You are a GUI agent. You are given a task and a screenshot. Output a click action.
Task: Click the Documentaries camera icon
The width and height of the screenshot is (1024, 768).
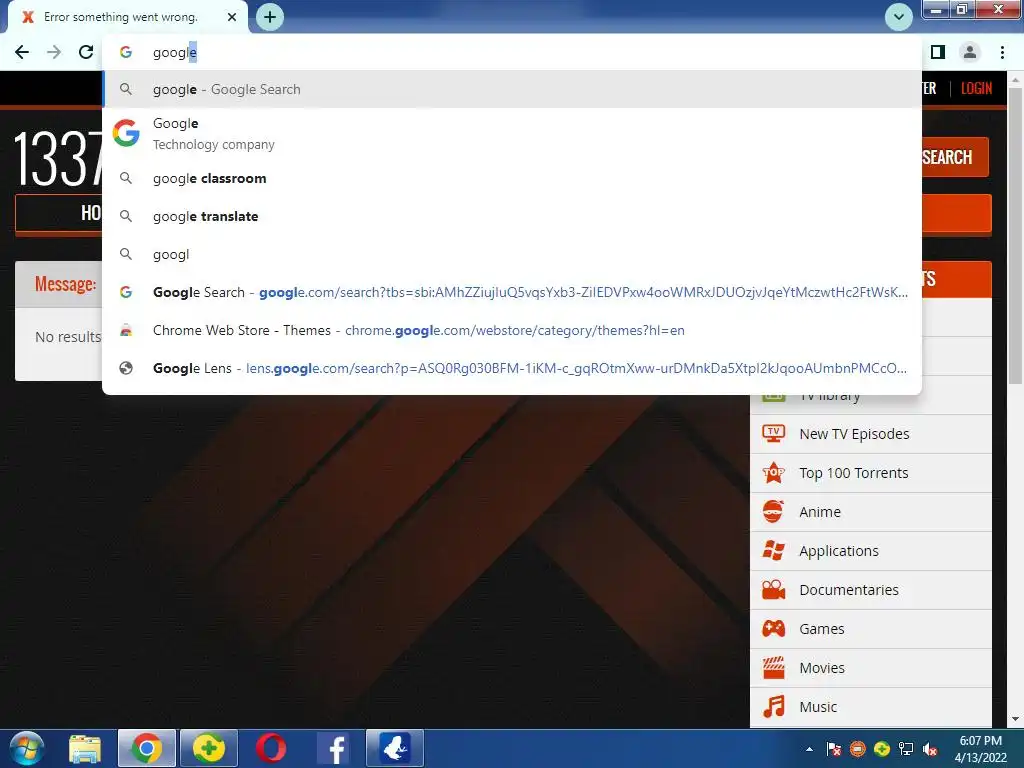pyautogui.click(x=773, y=590)
